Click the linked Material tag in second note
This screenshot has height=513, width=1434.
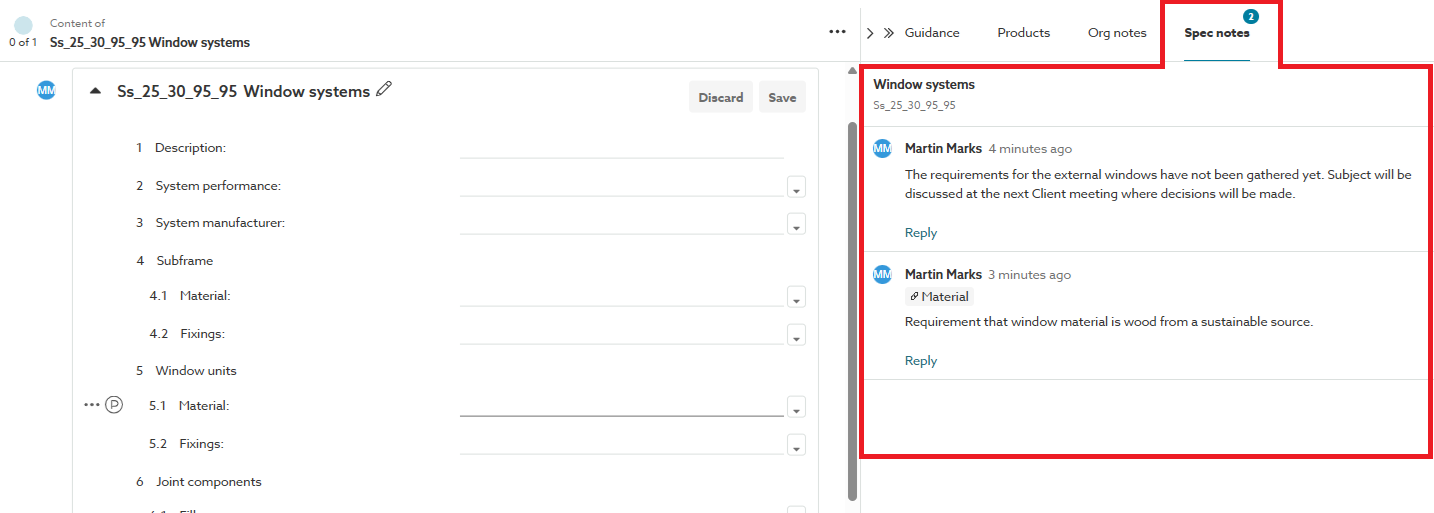tap(939, 296)
